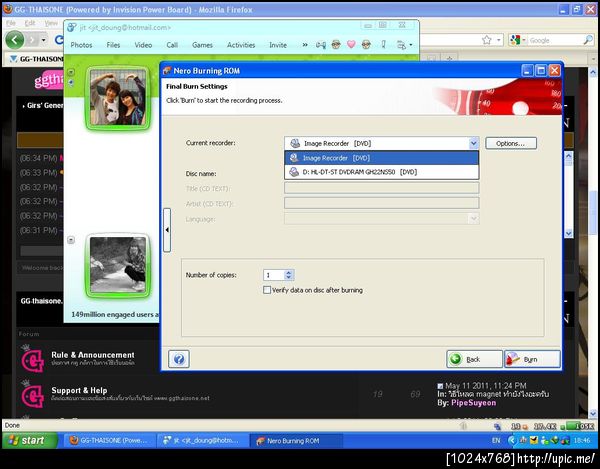Open Video in the Messenger window
The height and width of the screenshot is (469, 600).
[x=143, y=45]
